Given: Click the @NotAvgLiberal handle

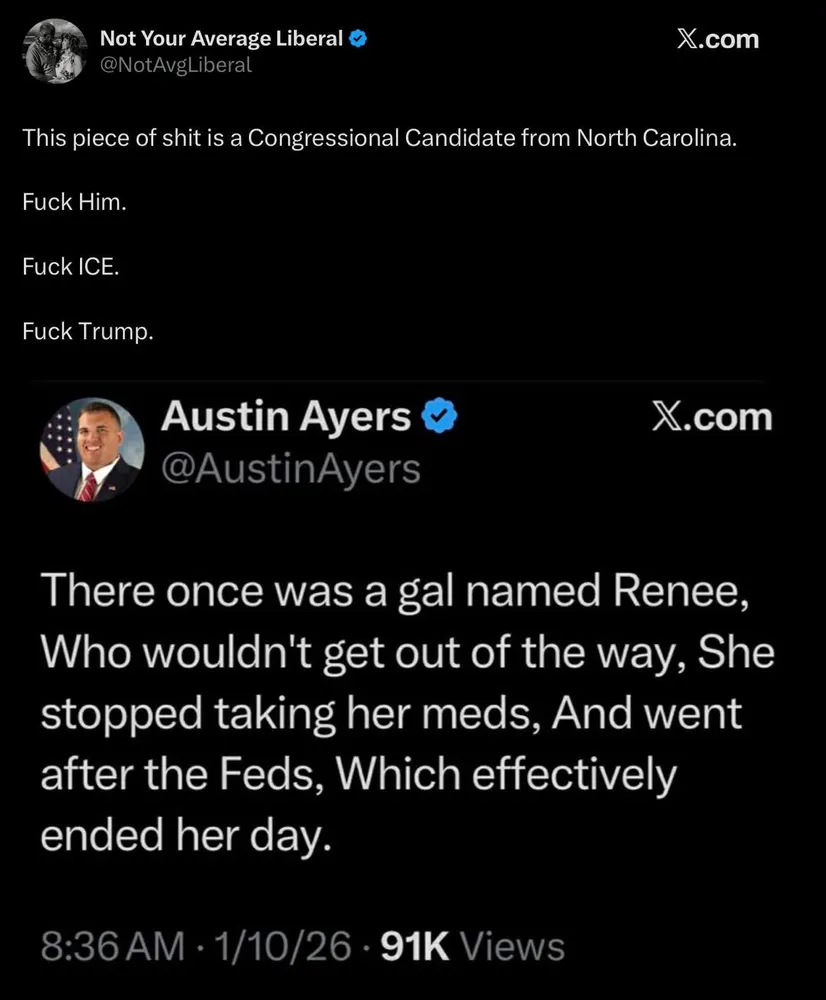Looking at the screenshot, I should pyautogui.click(x=175, y=65).
